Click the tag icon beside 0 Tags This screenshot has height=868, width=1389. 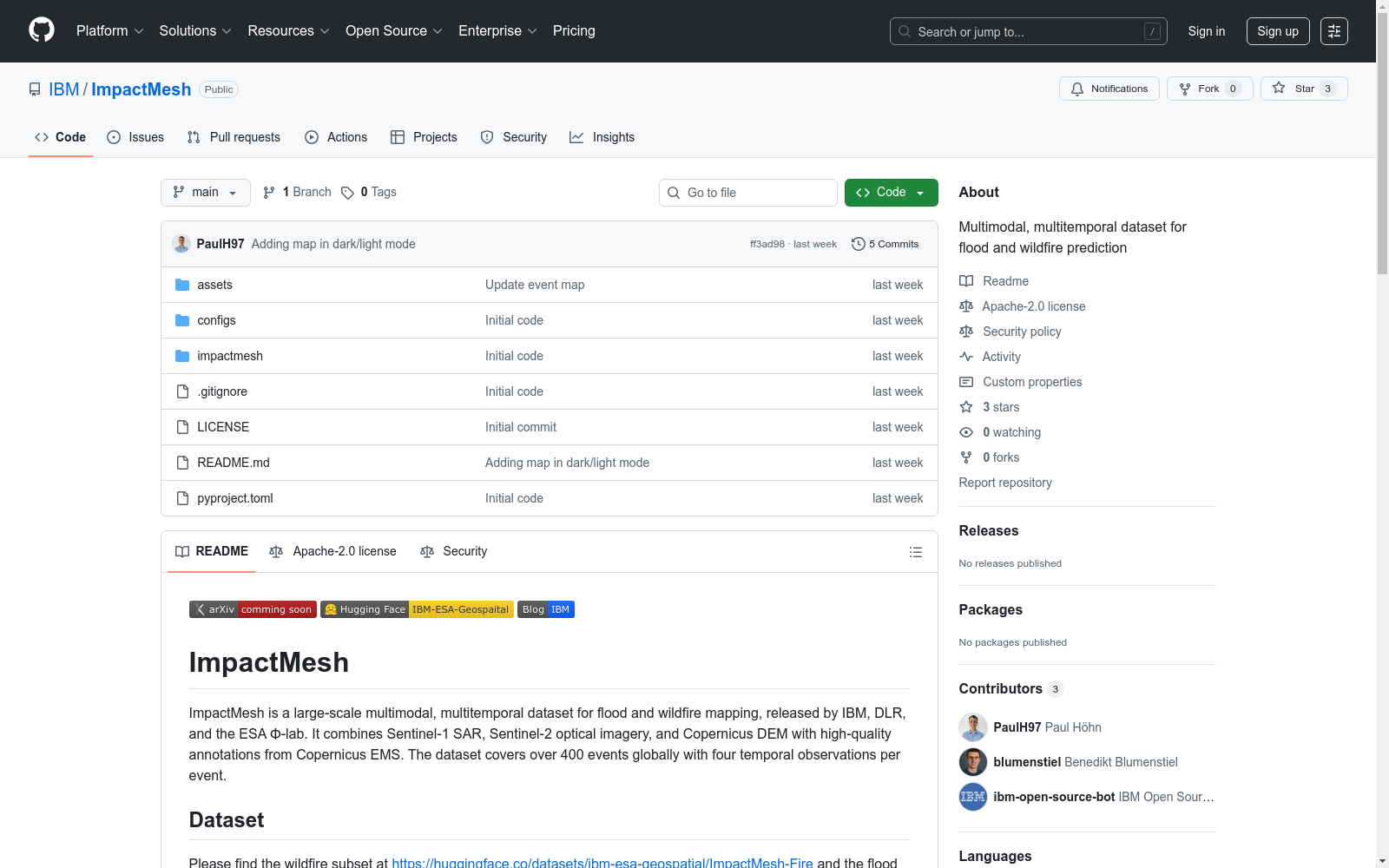click(x=347, y=193)
